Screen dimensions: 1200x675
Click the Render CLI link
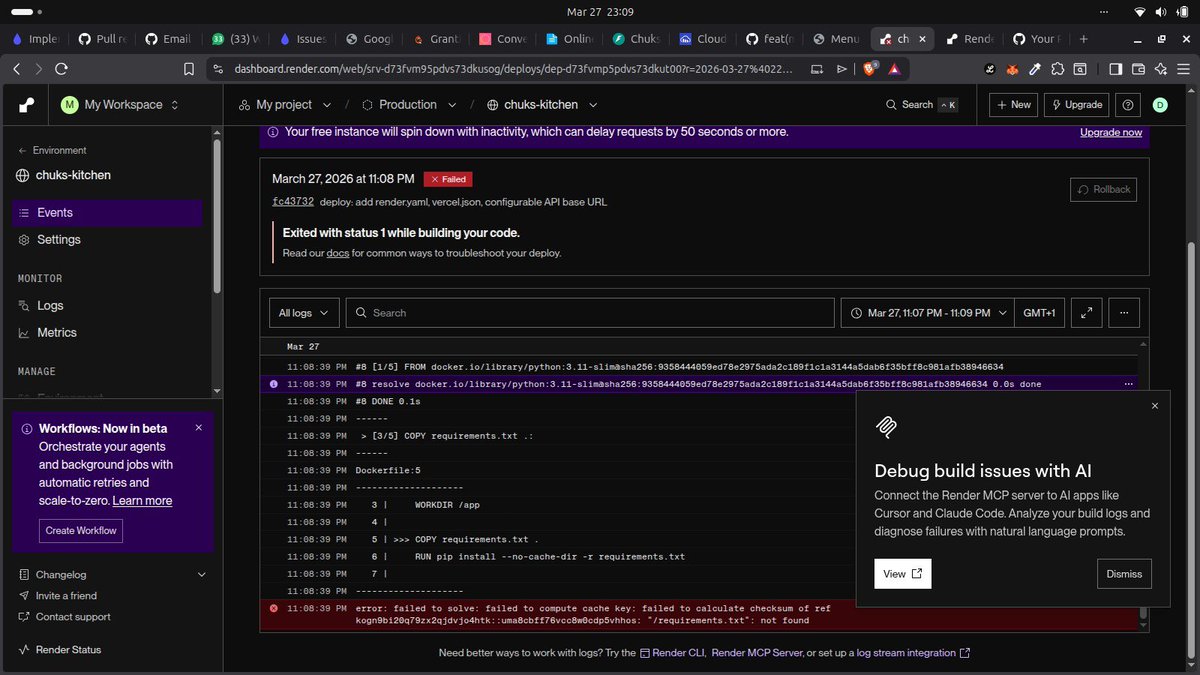672,653
